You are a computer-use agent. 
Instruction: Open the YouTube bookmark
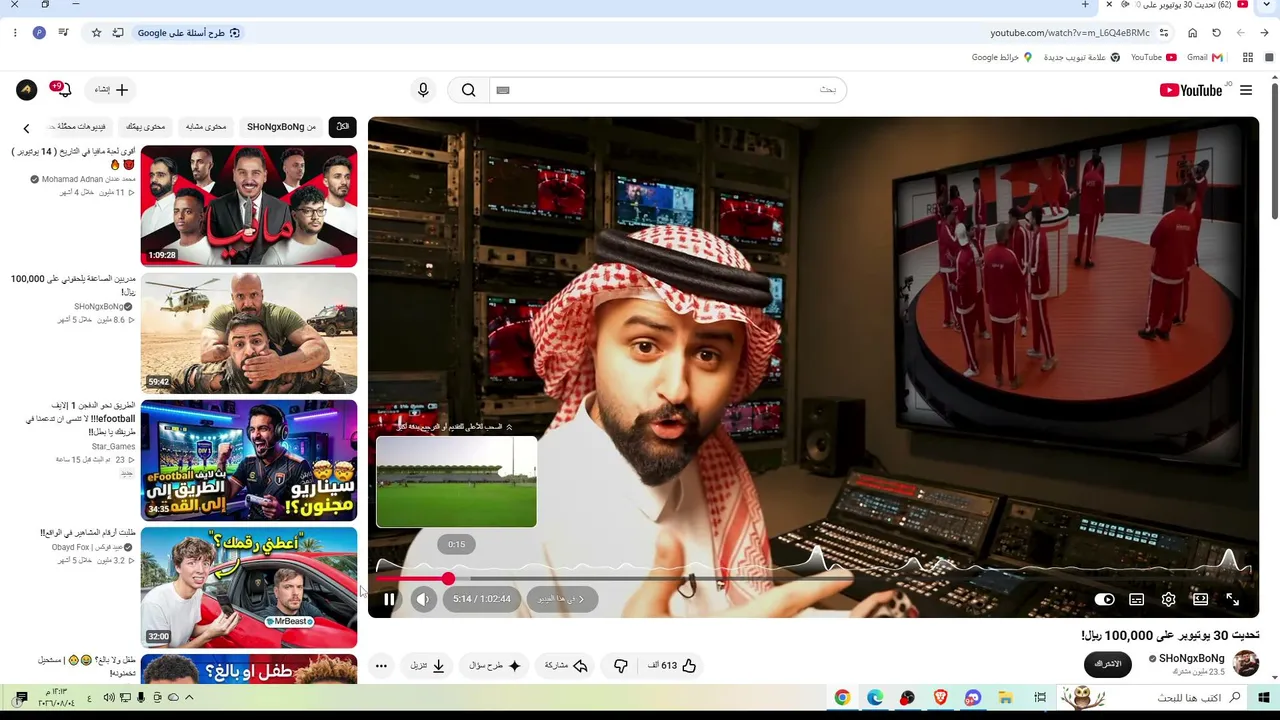[x=1154, y=58]
